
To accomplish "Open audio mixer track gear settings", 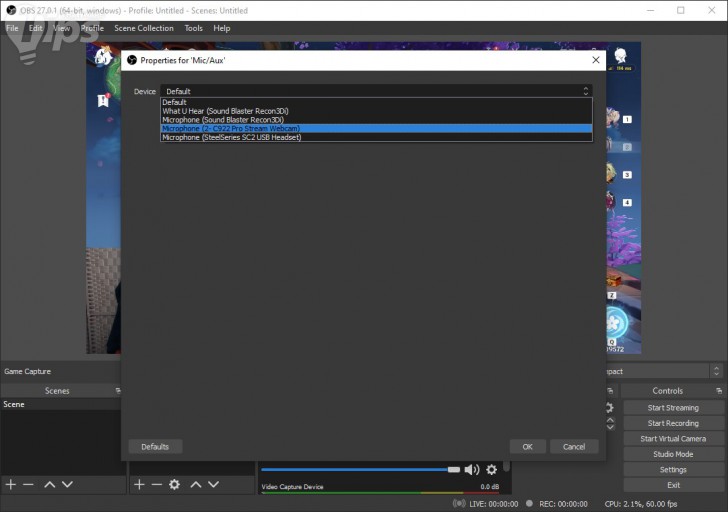I will (492, 470).
